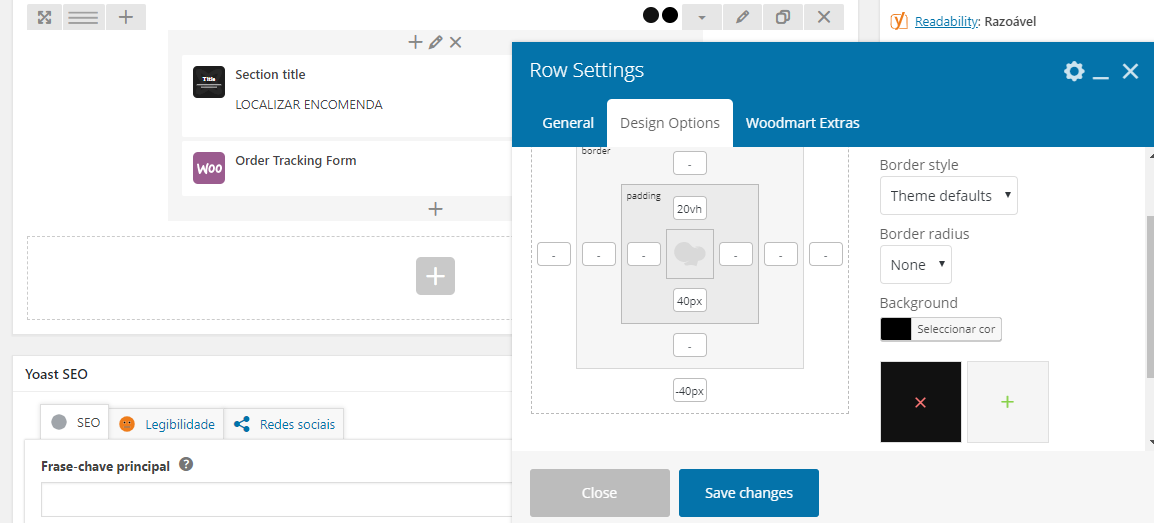Image resolution: width=1154 pixels, height=523 pixels.
Task: Add background image with green plus
Action: coord(1007,402)
